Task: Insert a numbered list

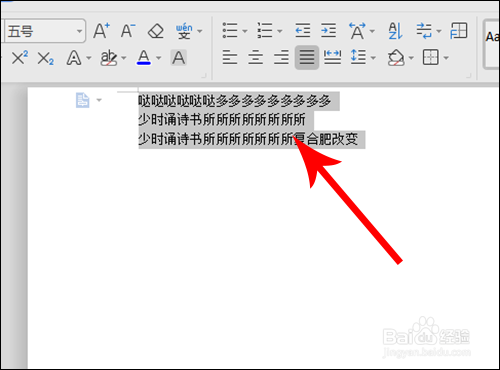Action: [x=265, y=31]
